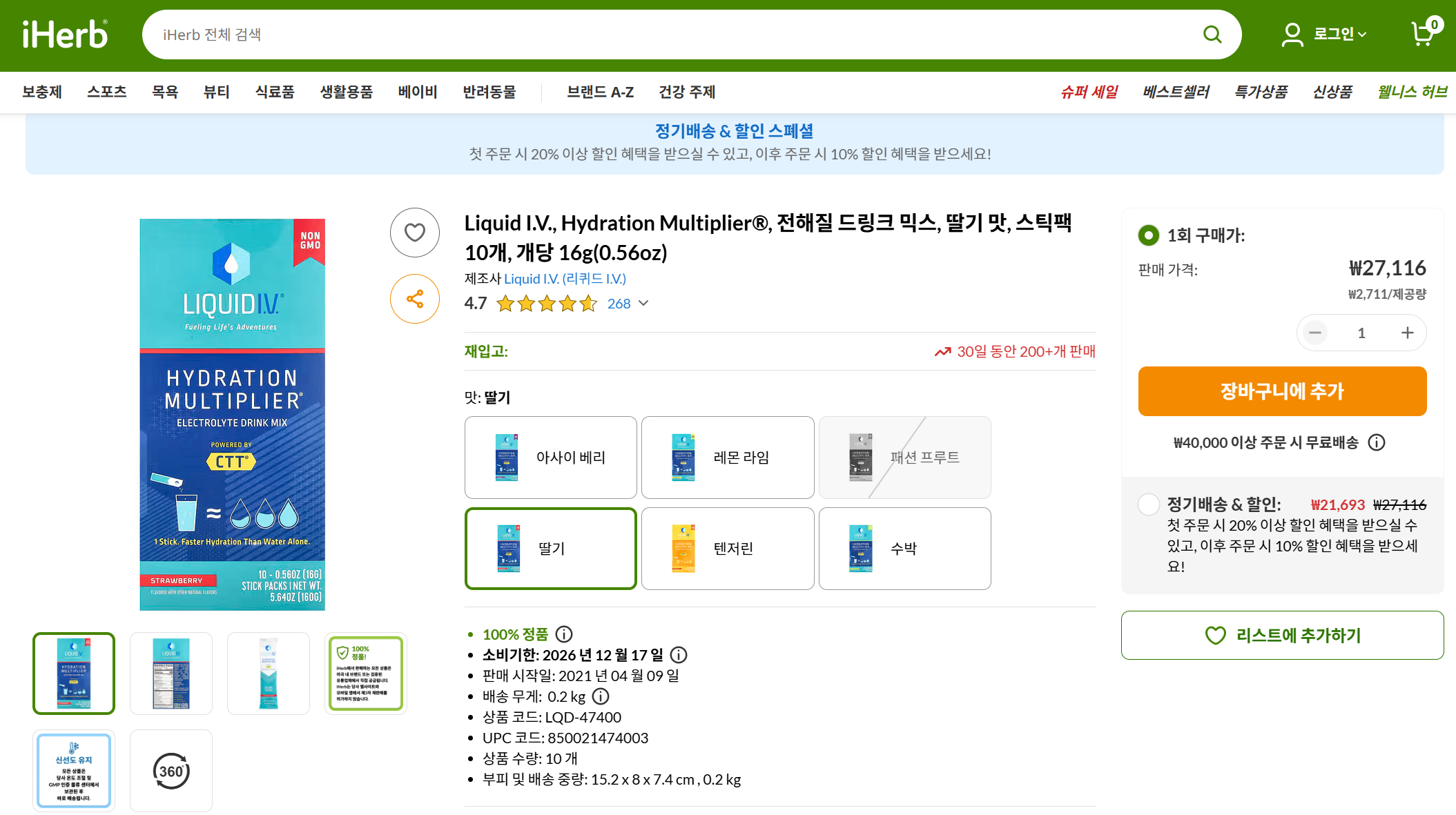Open the 보충제 menu category

click(42, 92)
